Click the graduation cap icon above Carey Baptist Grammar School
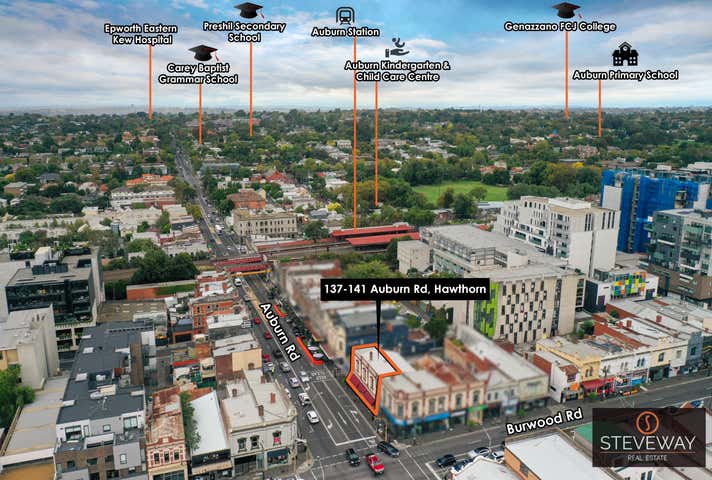Screen dimensions: 712x480 [x=203, y=53]
